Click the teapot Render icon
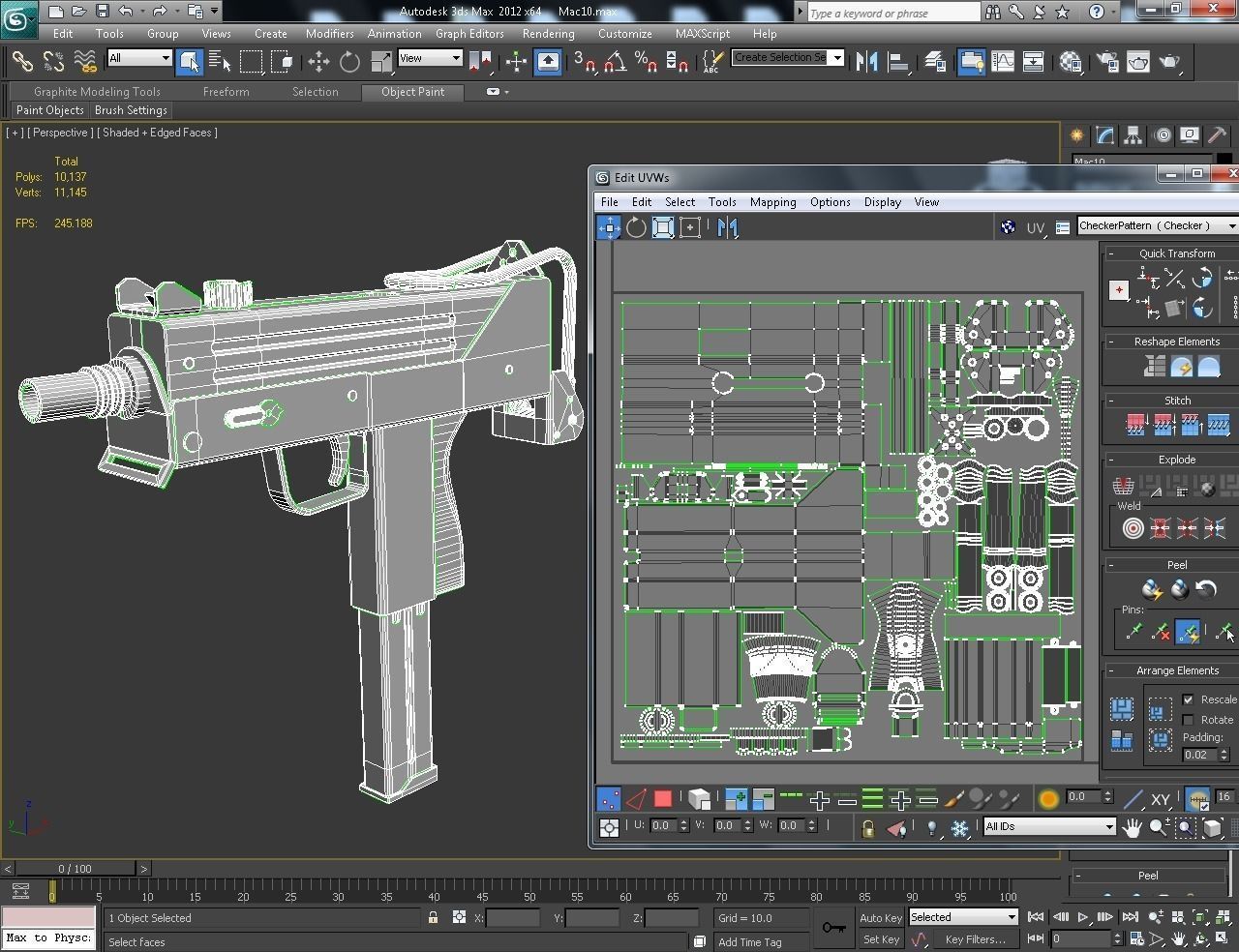 point(1169,62)
